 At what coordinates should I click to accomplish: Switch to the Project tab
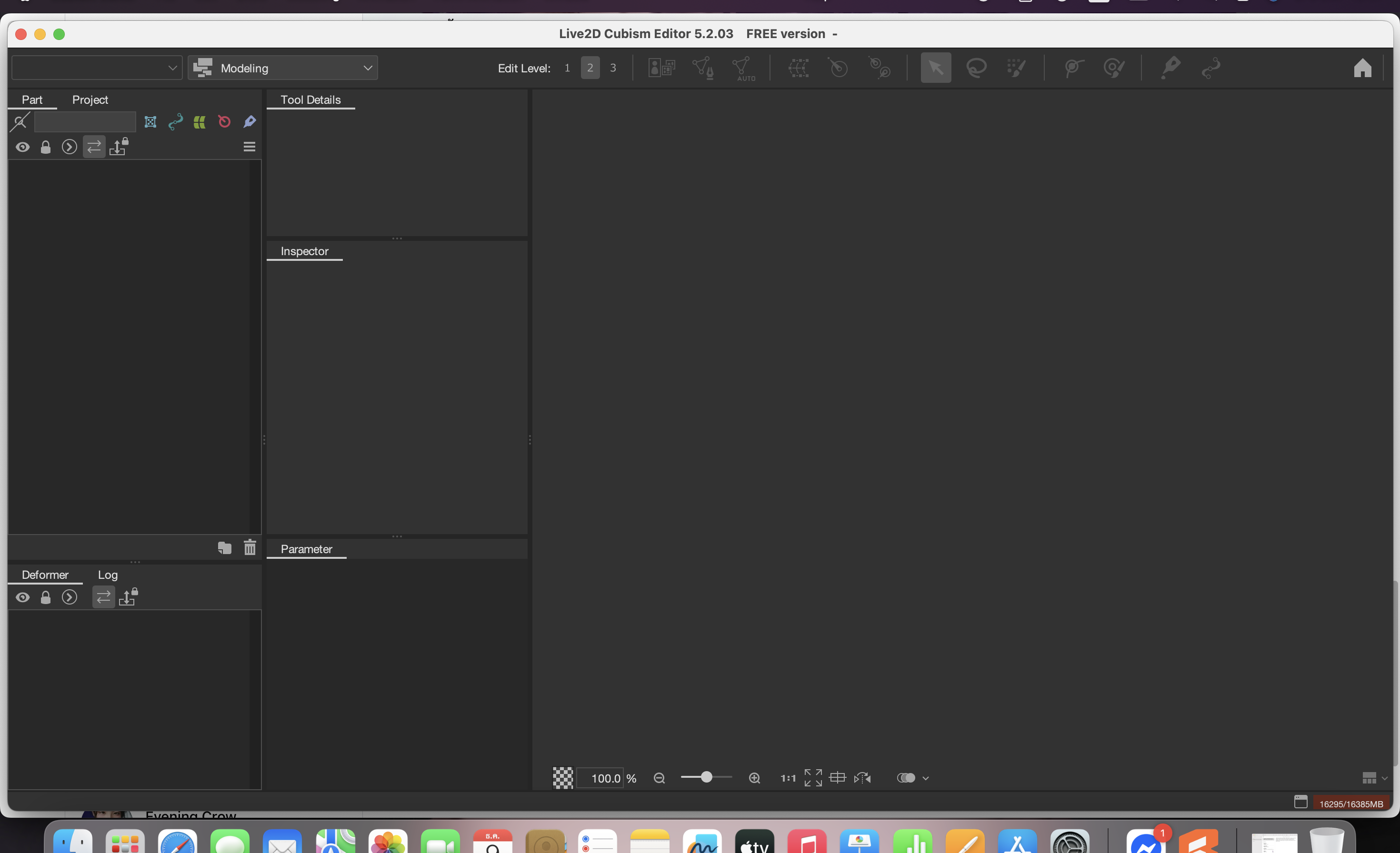tap(90, 99)
